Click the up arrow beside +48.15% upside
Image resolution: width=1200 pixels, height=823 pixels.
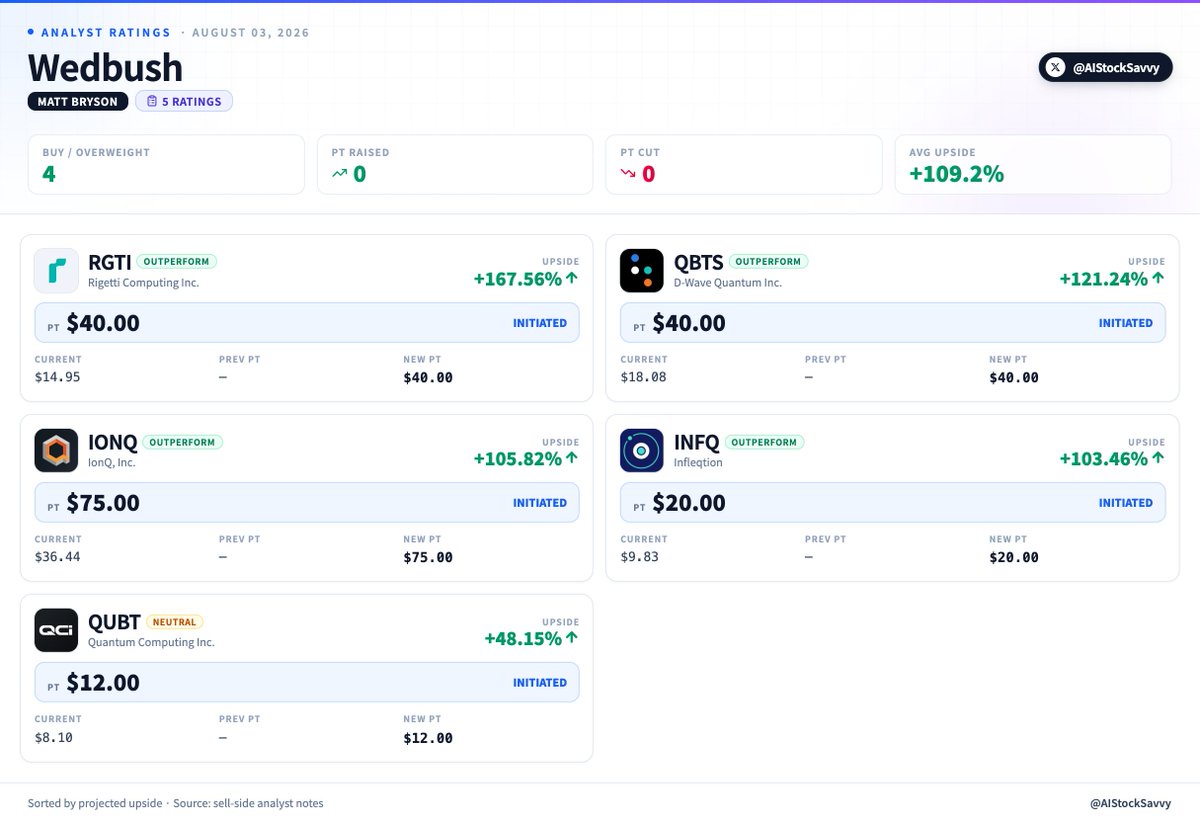click(x=572, y=638)
